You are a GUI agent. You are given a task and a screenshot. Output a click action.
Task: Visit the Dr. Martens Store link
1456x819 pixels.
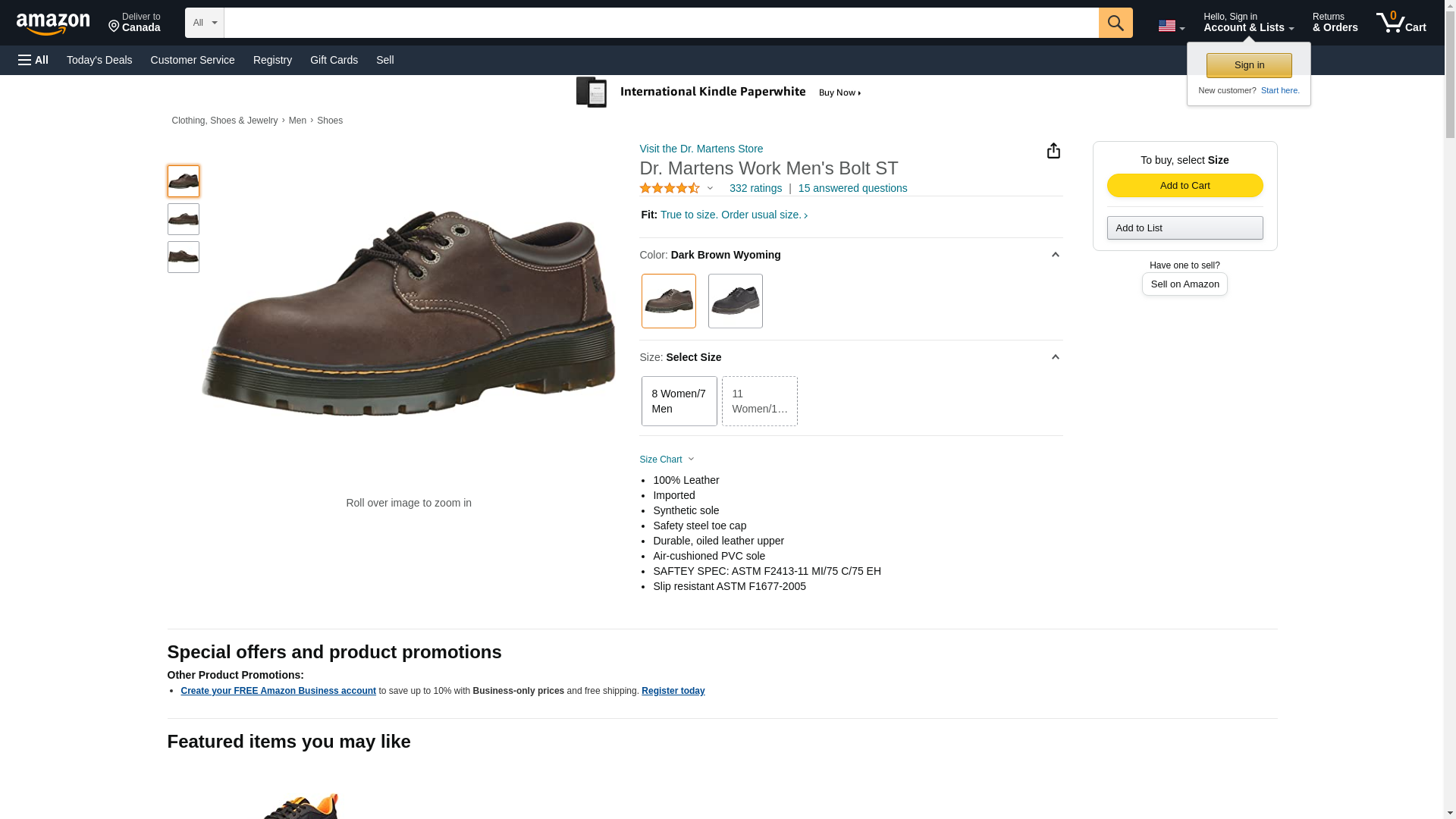(701, 149)
